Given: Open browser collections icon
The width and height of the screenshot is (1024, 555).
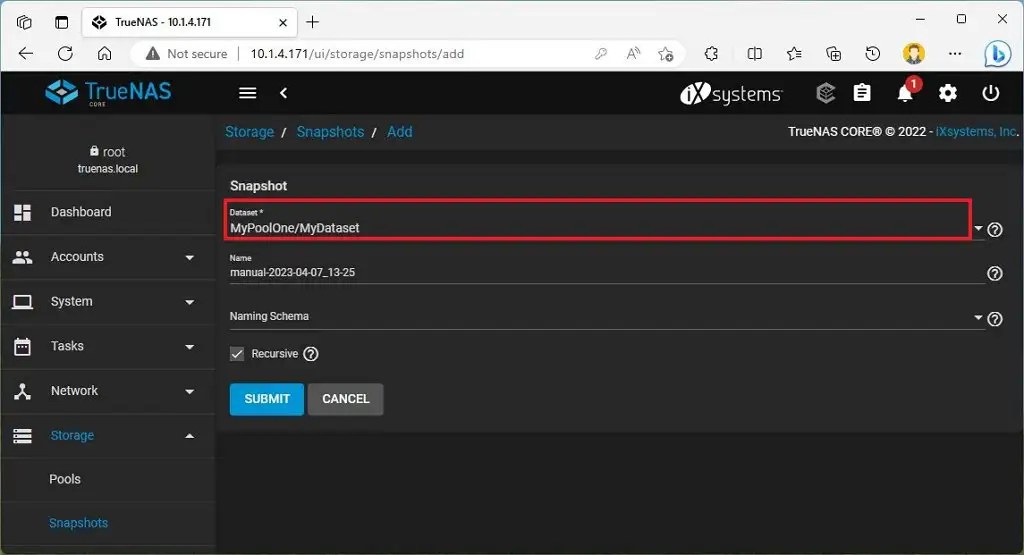Looking at the screenshot, I should click(833, 54).
